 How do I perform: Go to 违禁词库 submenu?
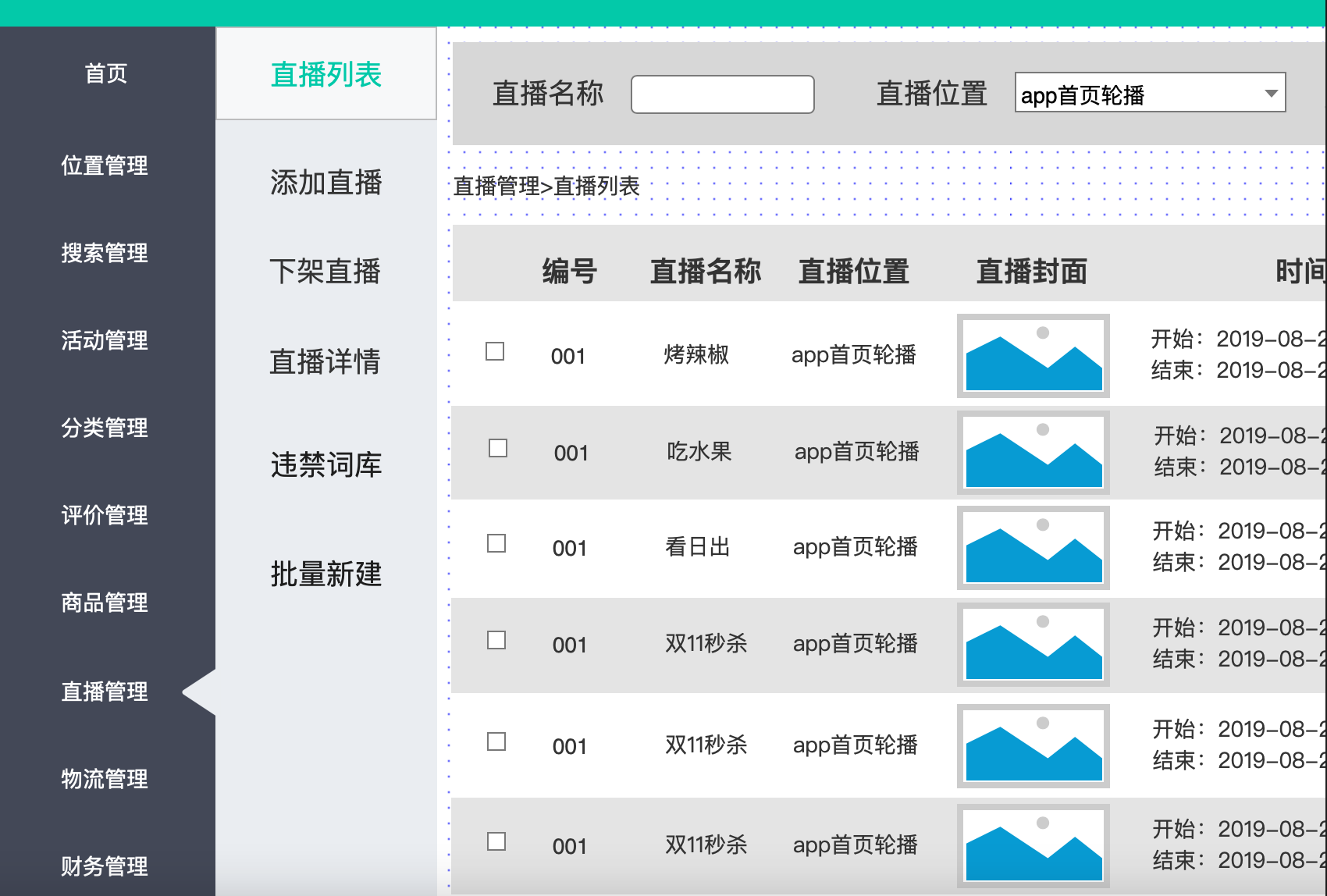point(326,465)
